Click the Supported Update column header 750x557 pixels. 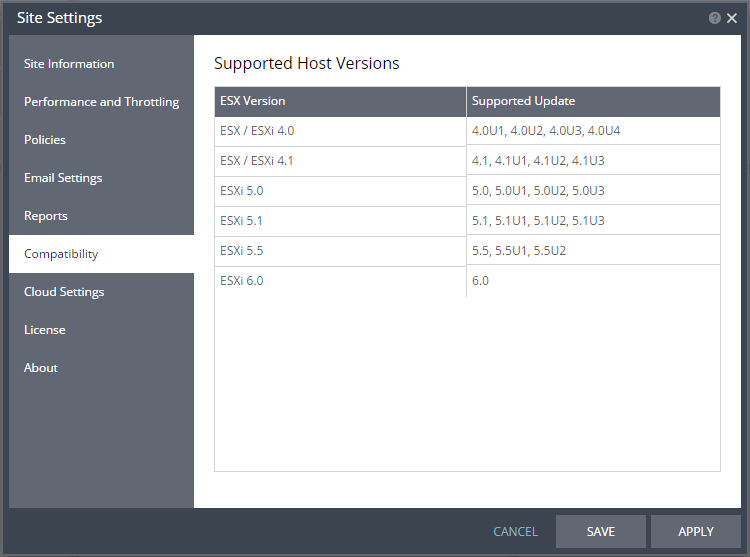pos(593,101)
